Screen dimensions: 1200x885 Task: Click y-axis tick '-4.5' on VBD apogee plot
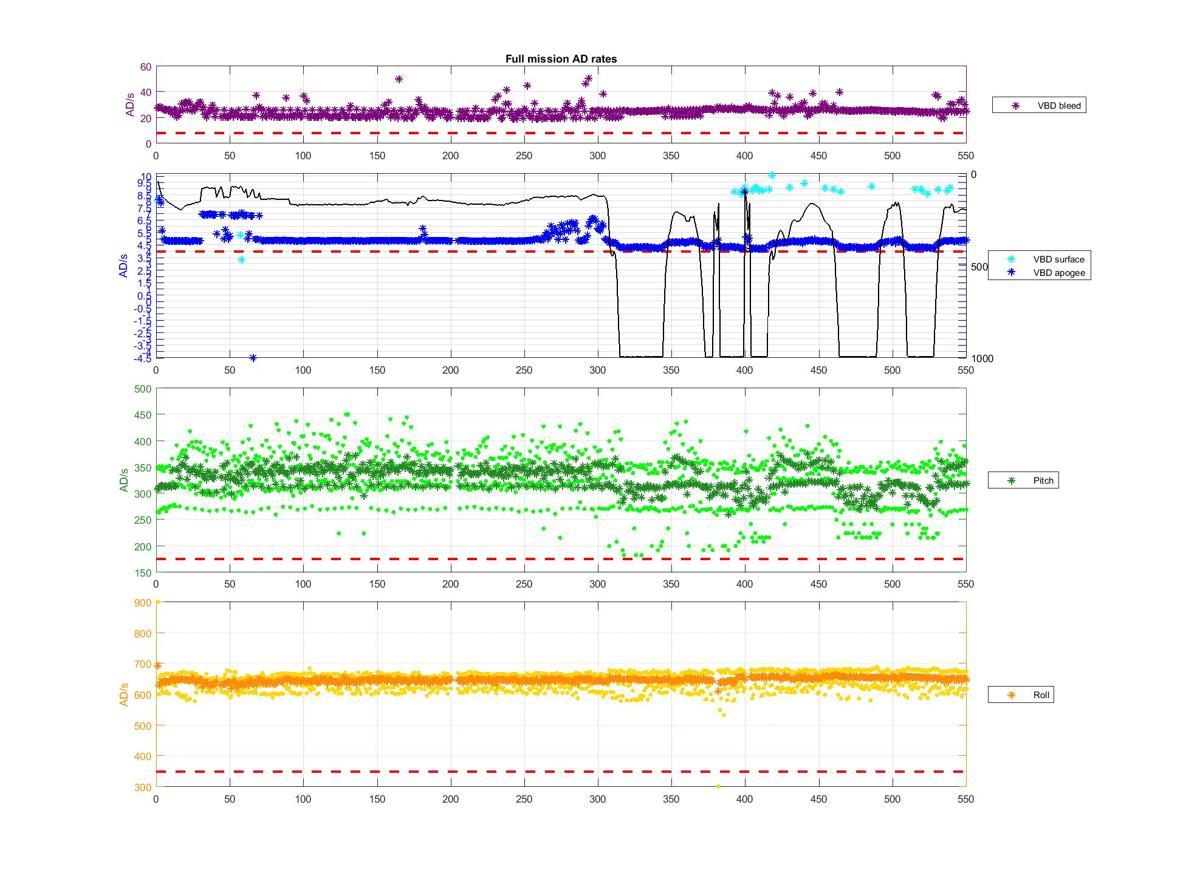[x=143, y=356]
